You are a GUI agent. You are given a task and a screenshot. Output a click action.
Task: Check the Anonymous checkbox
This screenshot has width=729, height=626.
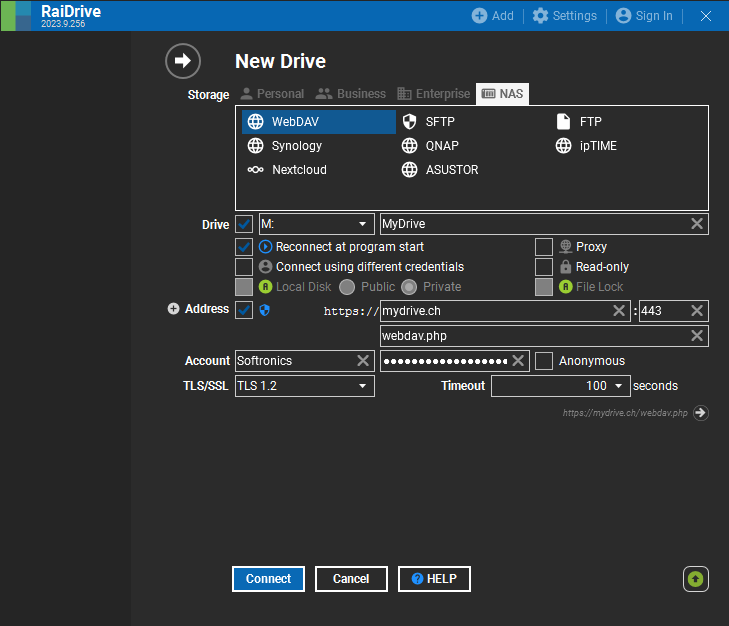point(544,361)
